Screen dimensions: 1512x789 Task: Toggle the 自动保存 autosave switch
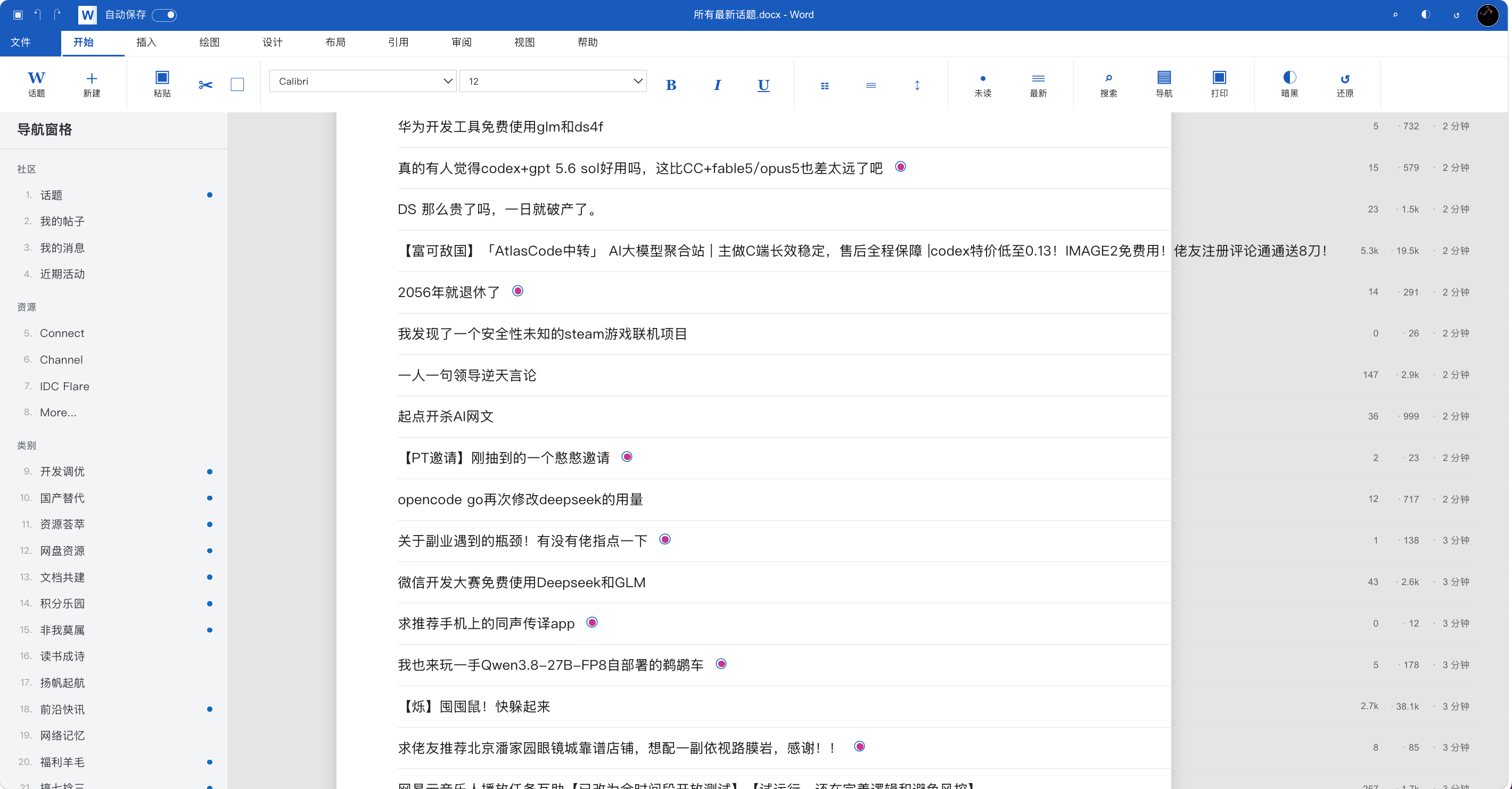pyautogui.click(x=165, y=15)
